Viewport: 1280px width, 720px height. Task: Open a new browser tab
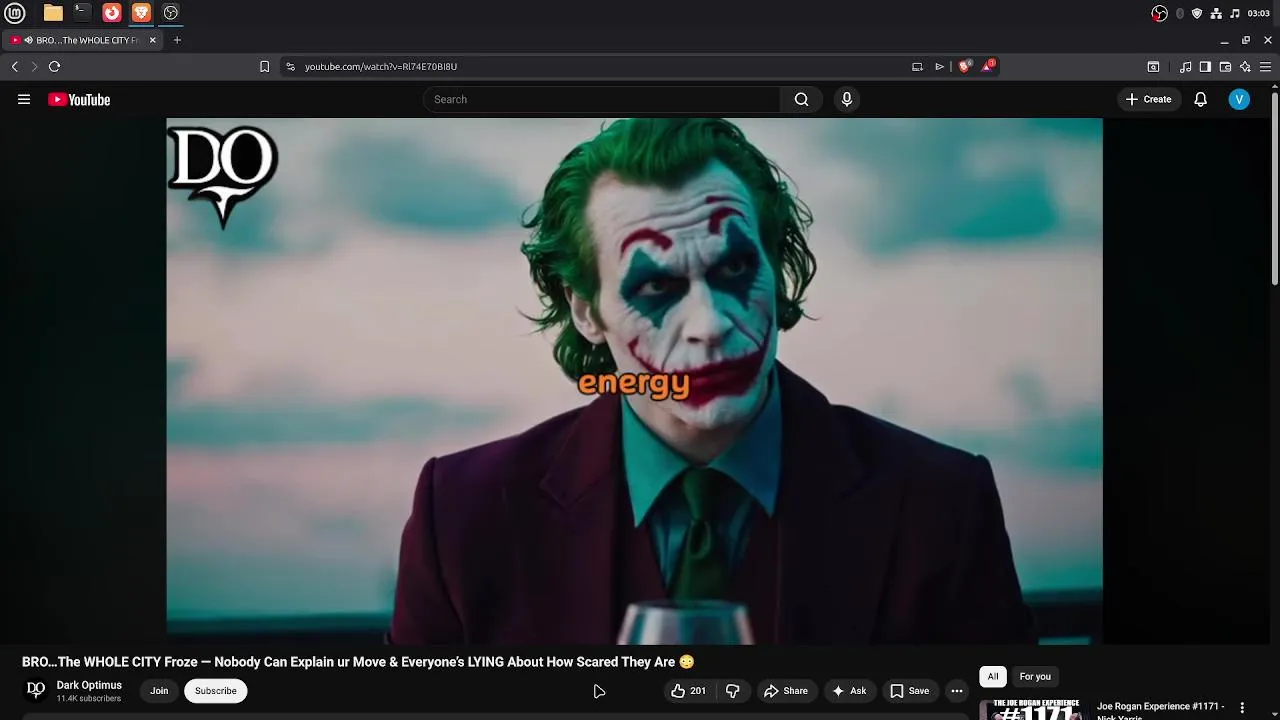tap(177, 40)
